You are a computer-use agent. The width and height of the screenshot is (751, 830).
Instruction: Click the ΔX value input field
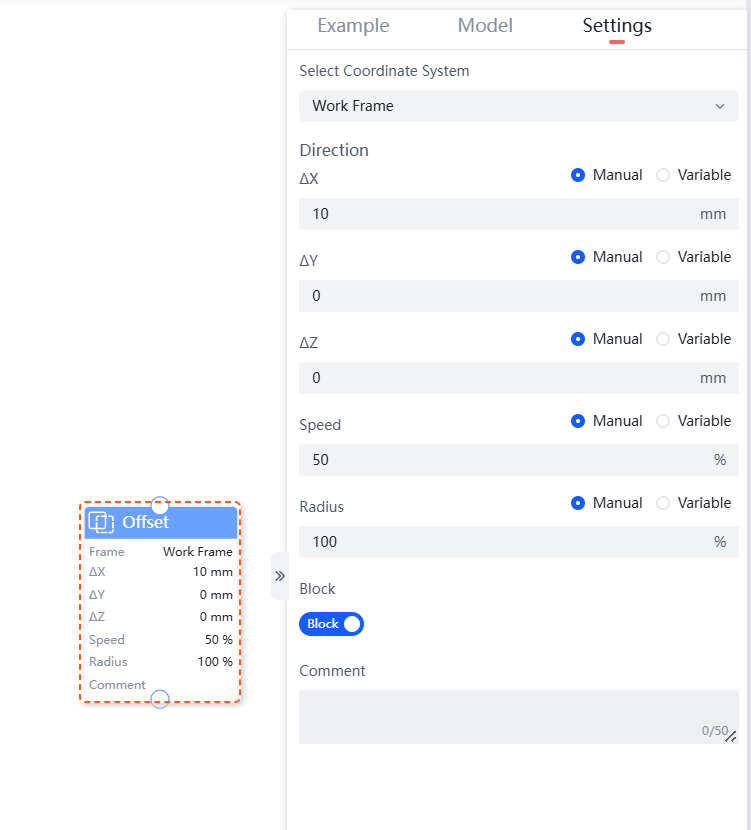tap(500, 214)
